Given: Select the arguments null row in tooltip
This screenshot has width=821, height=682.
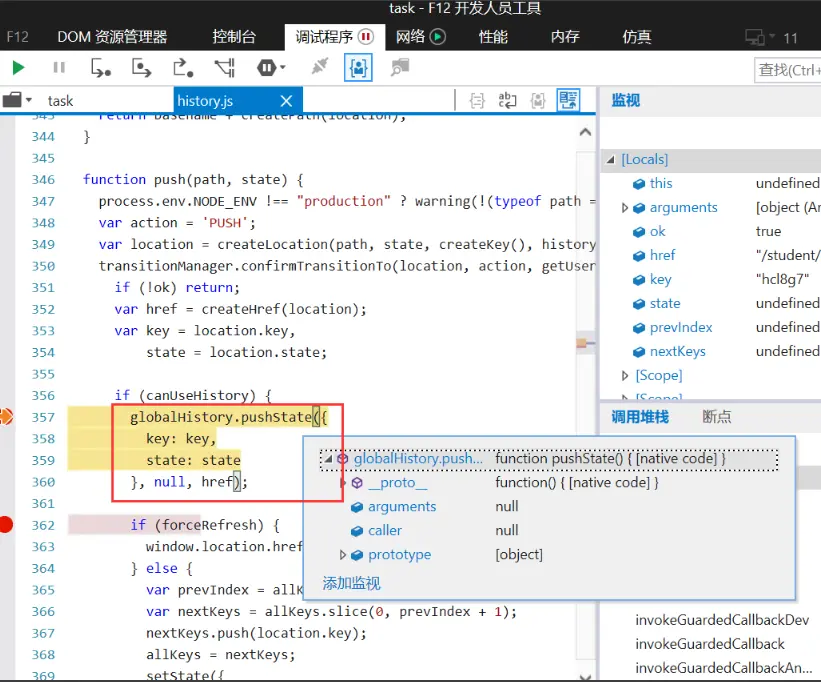Looking at the screenshot, I should [x=549, y=507].
